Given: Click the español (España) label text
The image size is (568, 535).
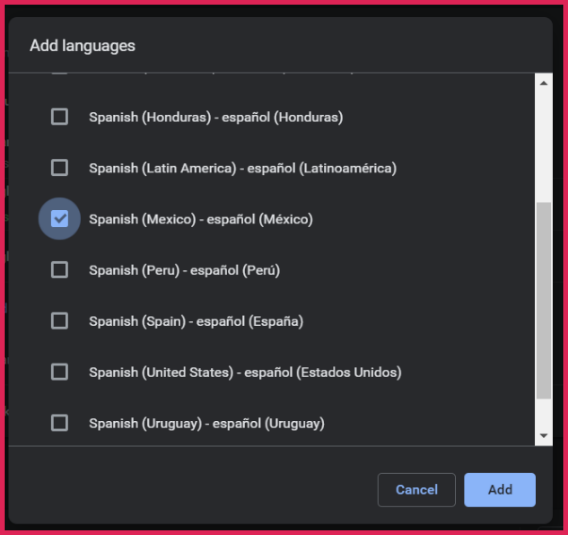Looking at the screenshot, I should coord(250,322).
